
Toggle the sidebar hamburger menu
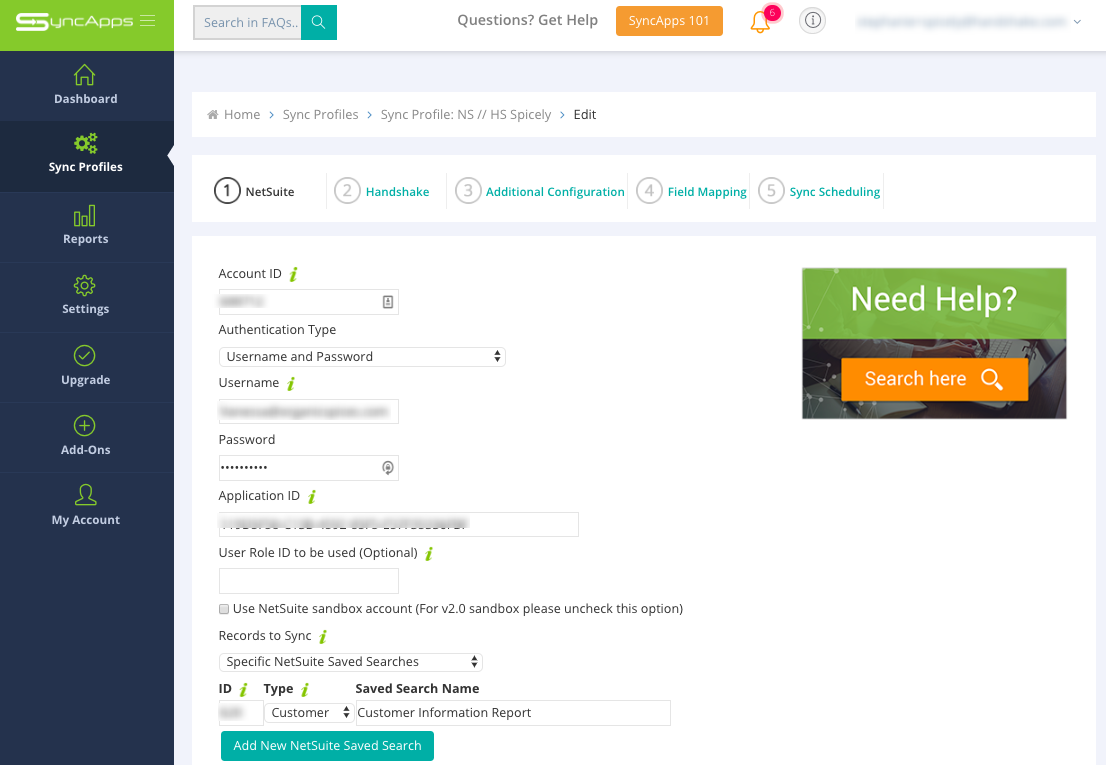click(x=147, y=20)
